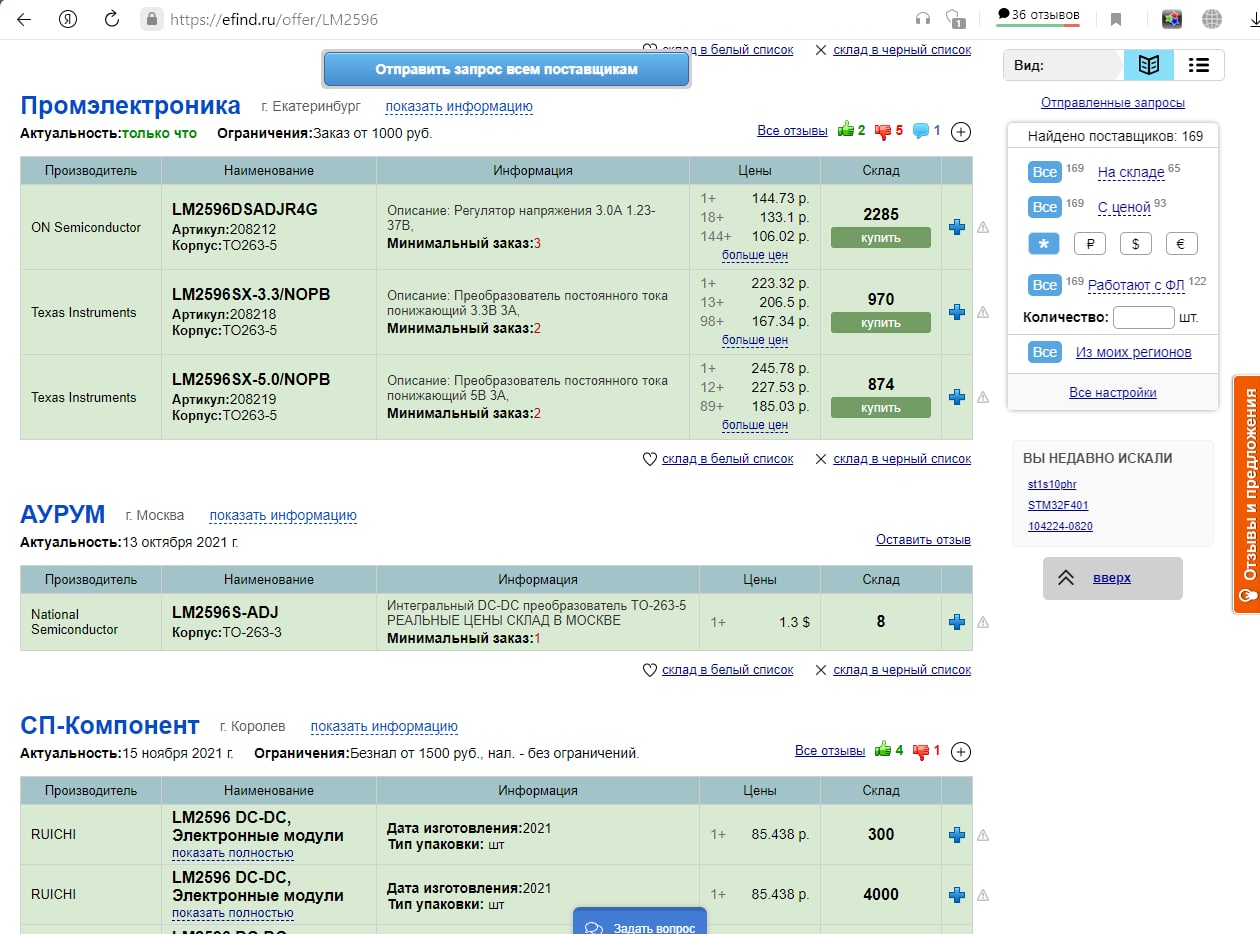This screenshot has height=934, width=1260.
Task: Expand Промэлектроника supplier information
Action: (x=459, y=106)
